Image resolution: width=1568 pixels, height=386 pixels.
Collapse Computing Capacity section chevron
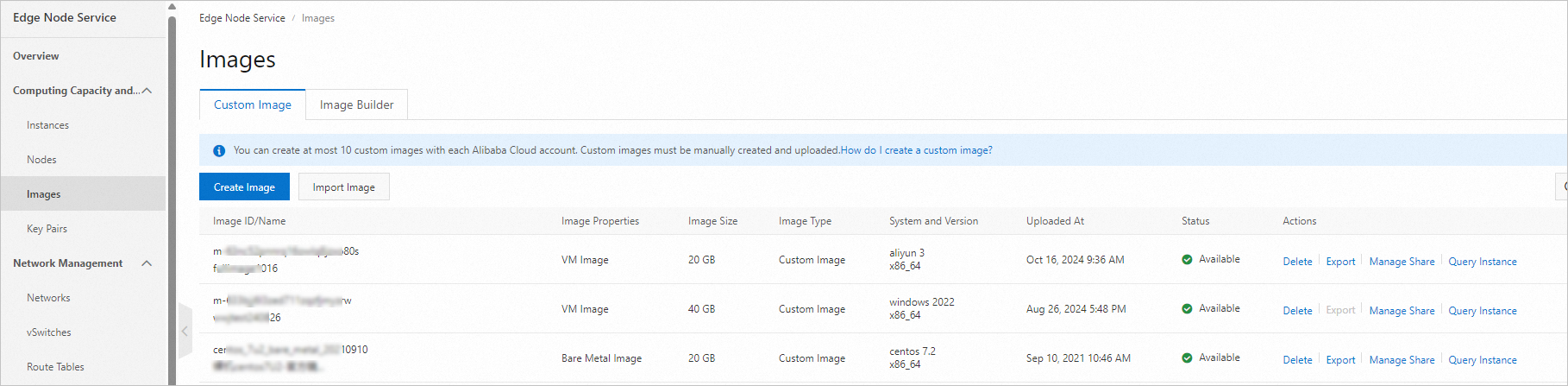(x=147, y=91)
